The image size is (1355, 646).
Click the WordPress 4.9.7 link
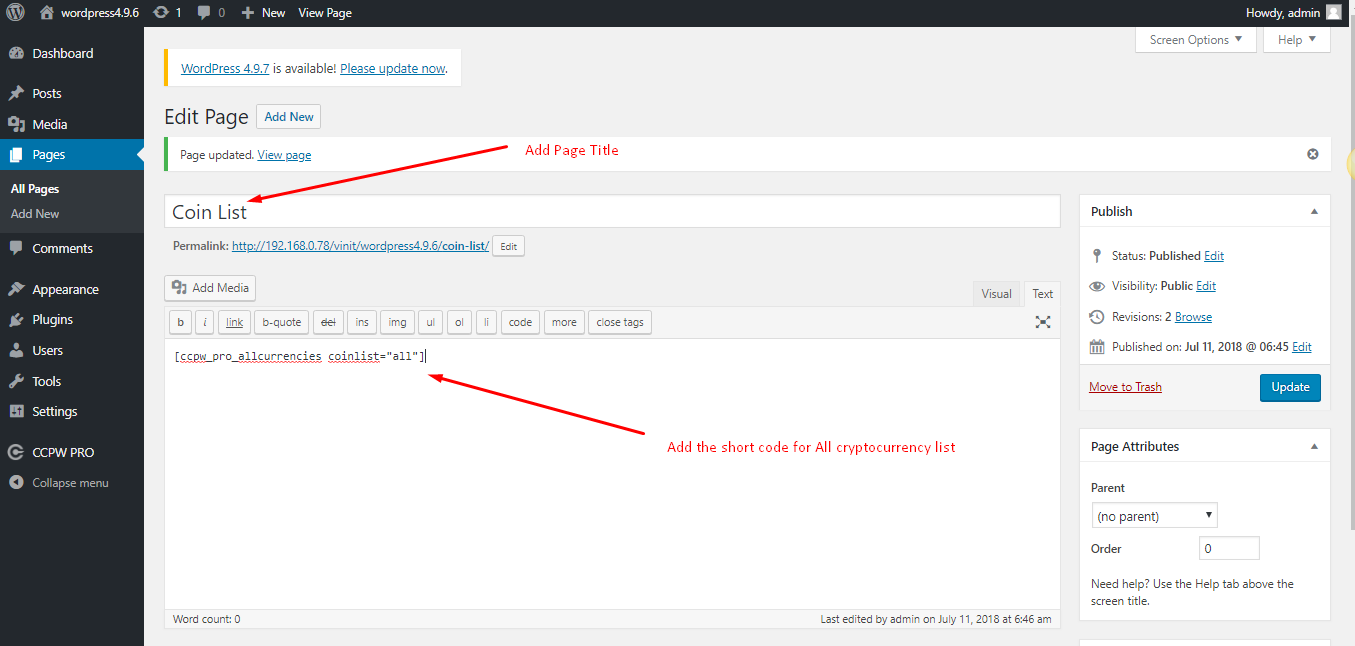click(x=225, y=69)
